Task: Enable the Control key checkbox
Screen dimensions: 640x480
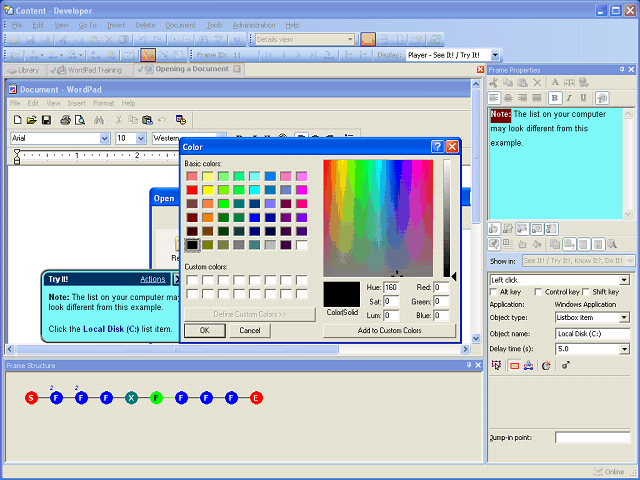Action: coord(538,292)
